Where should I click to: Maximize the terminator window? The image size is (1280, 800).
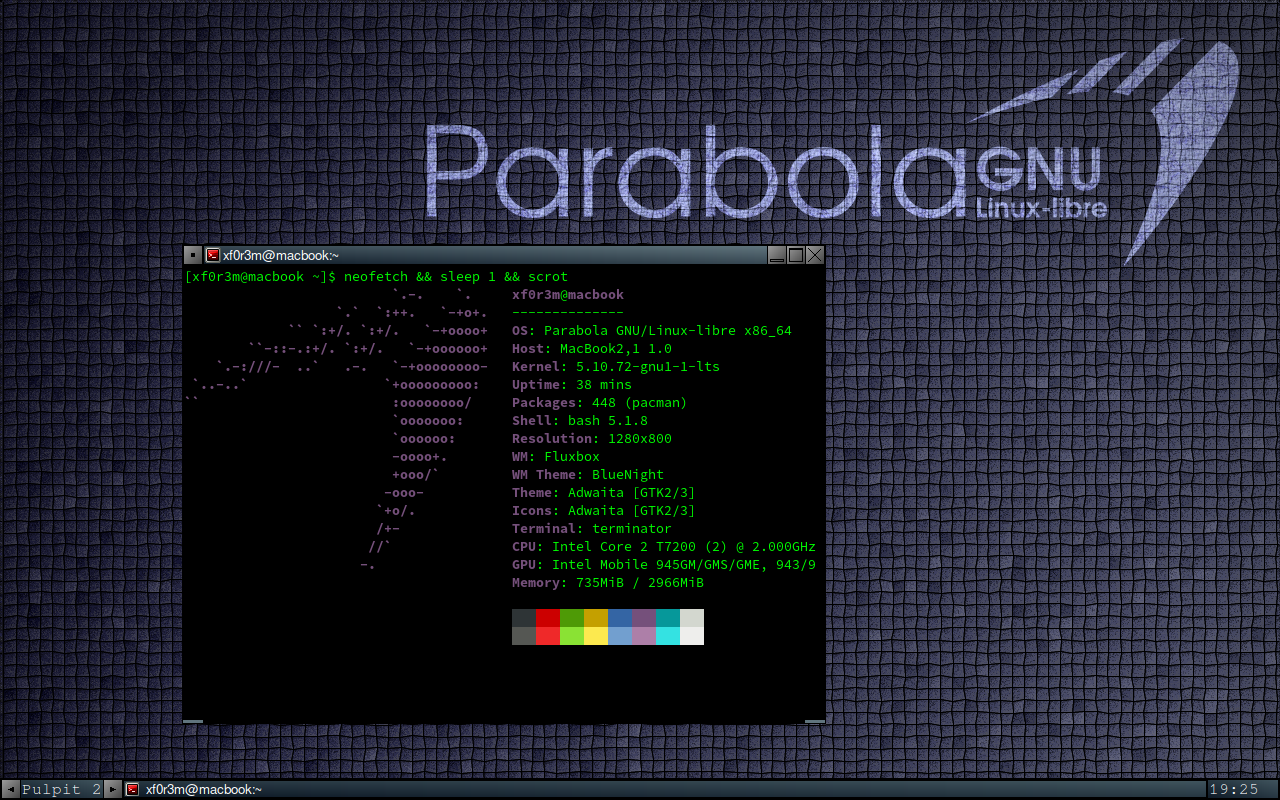[x=796, y=255]
